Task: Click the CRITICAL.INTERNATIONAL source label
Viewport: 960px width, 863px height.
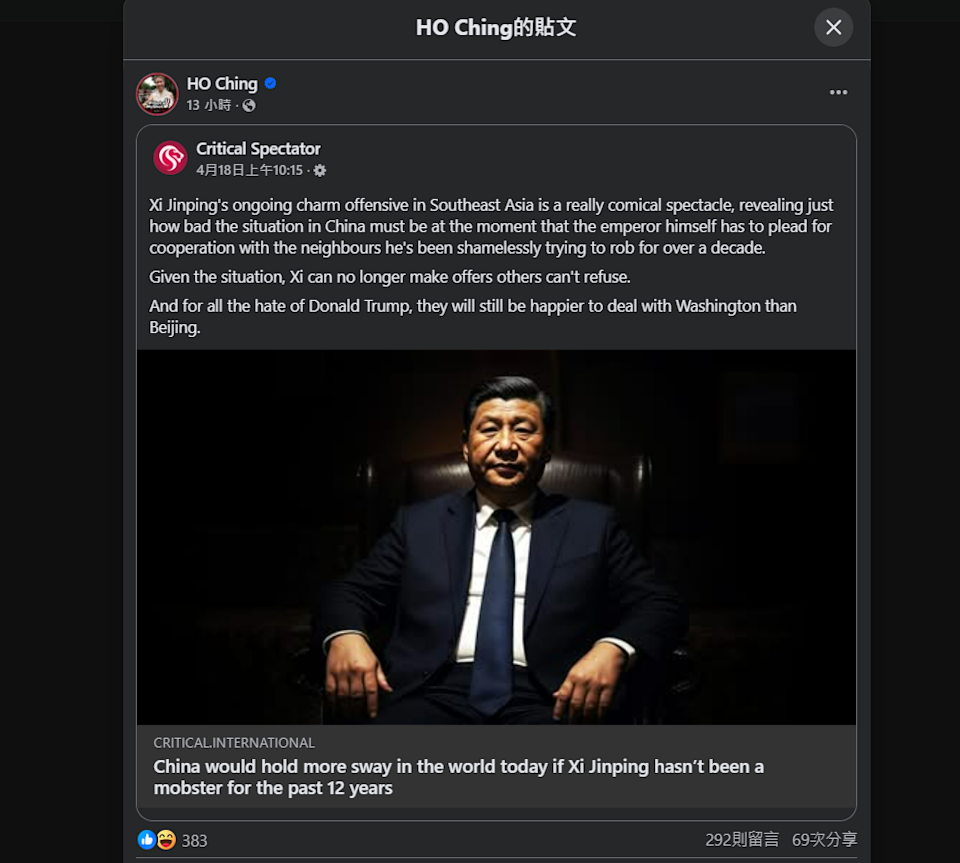Action: tap(234, 742)
